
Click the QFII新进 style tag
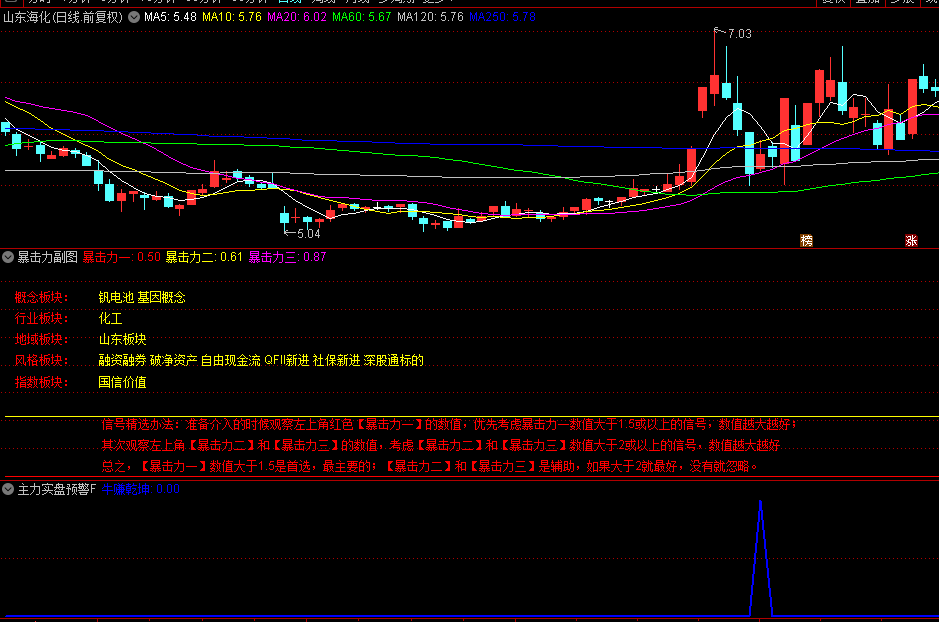point(287,360)
